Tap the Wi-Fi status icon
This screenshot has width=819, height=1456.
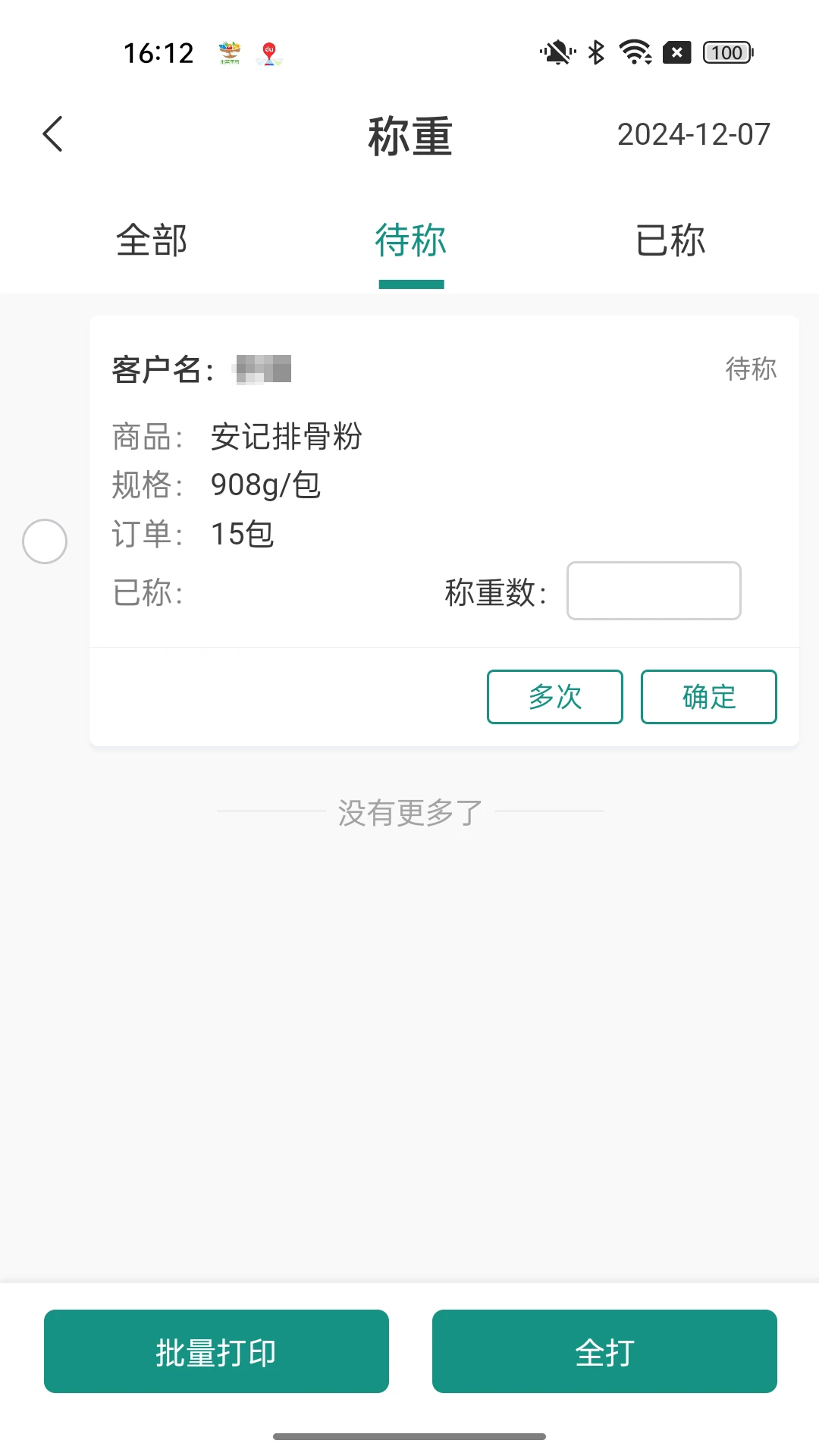coord(635,53)
